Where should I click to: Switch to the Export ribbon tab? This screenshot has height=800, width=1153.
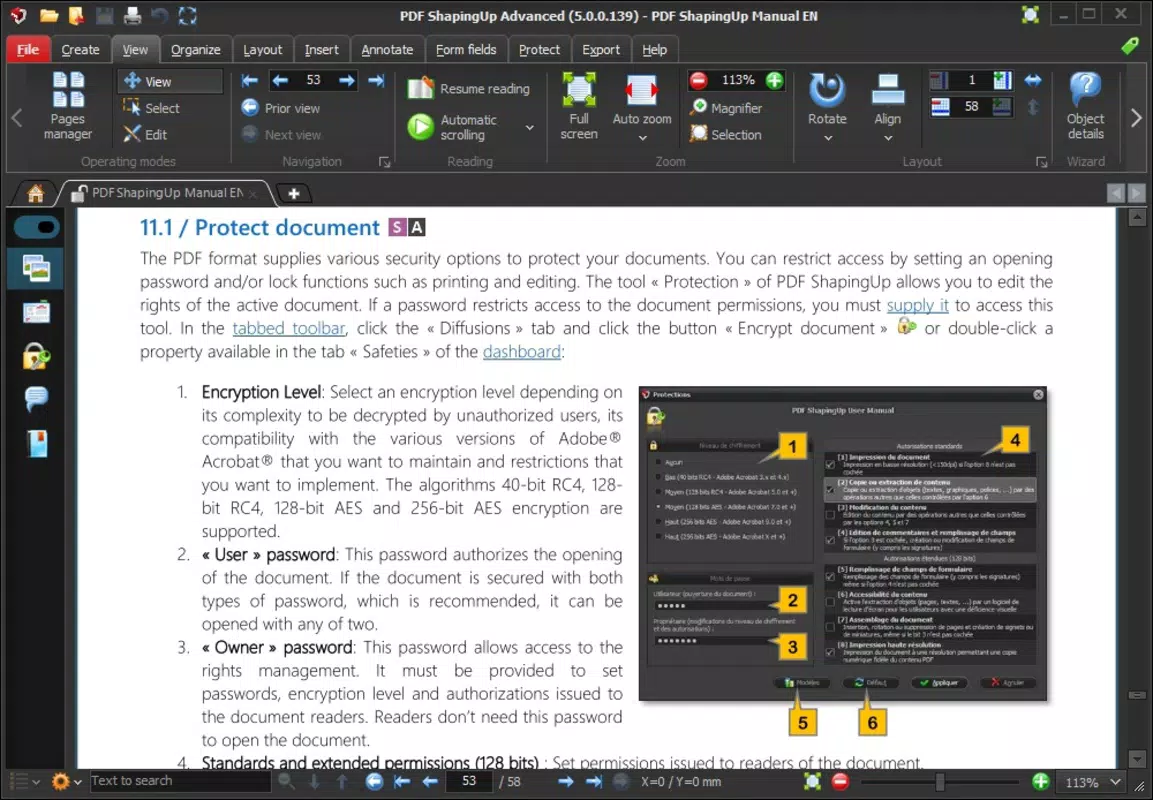pyautogui.click(x=601, y=49)
